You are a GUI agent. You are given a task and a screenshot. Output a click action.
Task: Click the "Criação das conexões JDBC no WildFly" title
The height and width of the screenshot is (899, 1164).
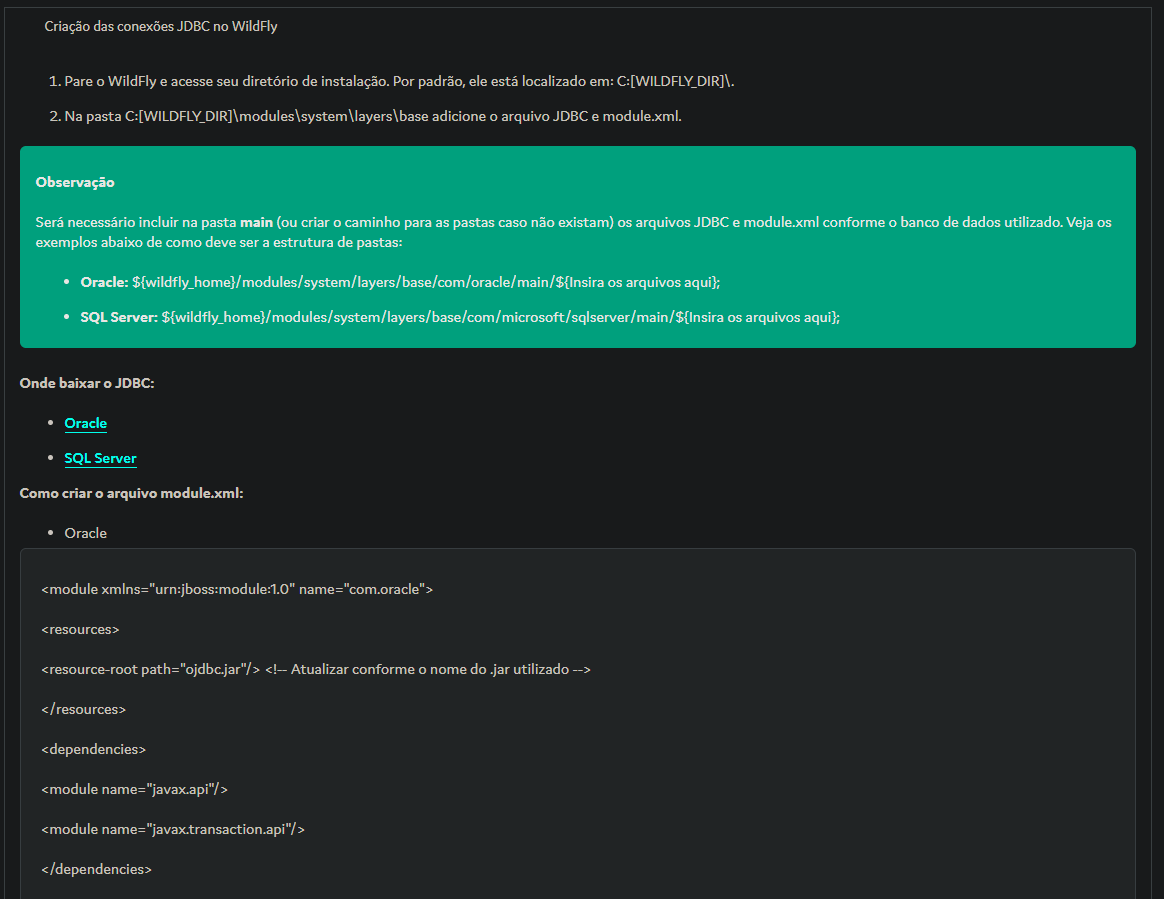(x=161, y=27)
